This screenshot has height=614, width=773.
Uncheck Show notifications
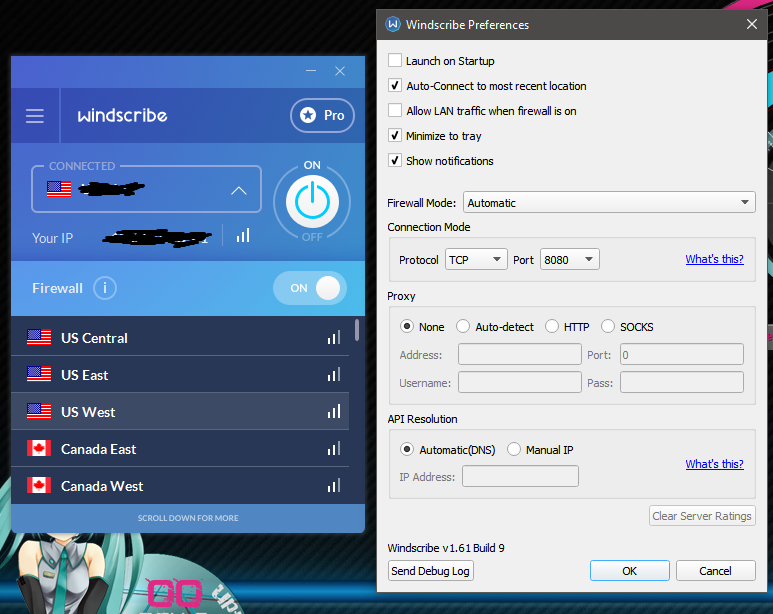[x=395, y=160]
